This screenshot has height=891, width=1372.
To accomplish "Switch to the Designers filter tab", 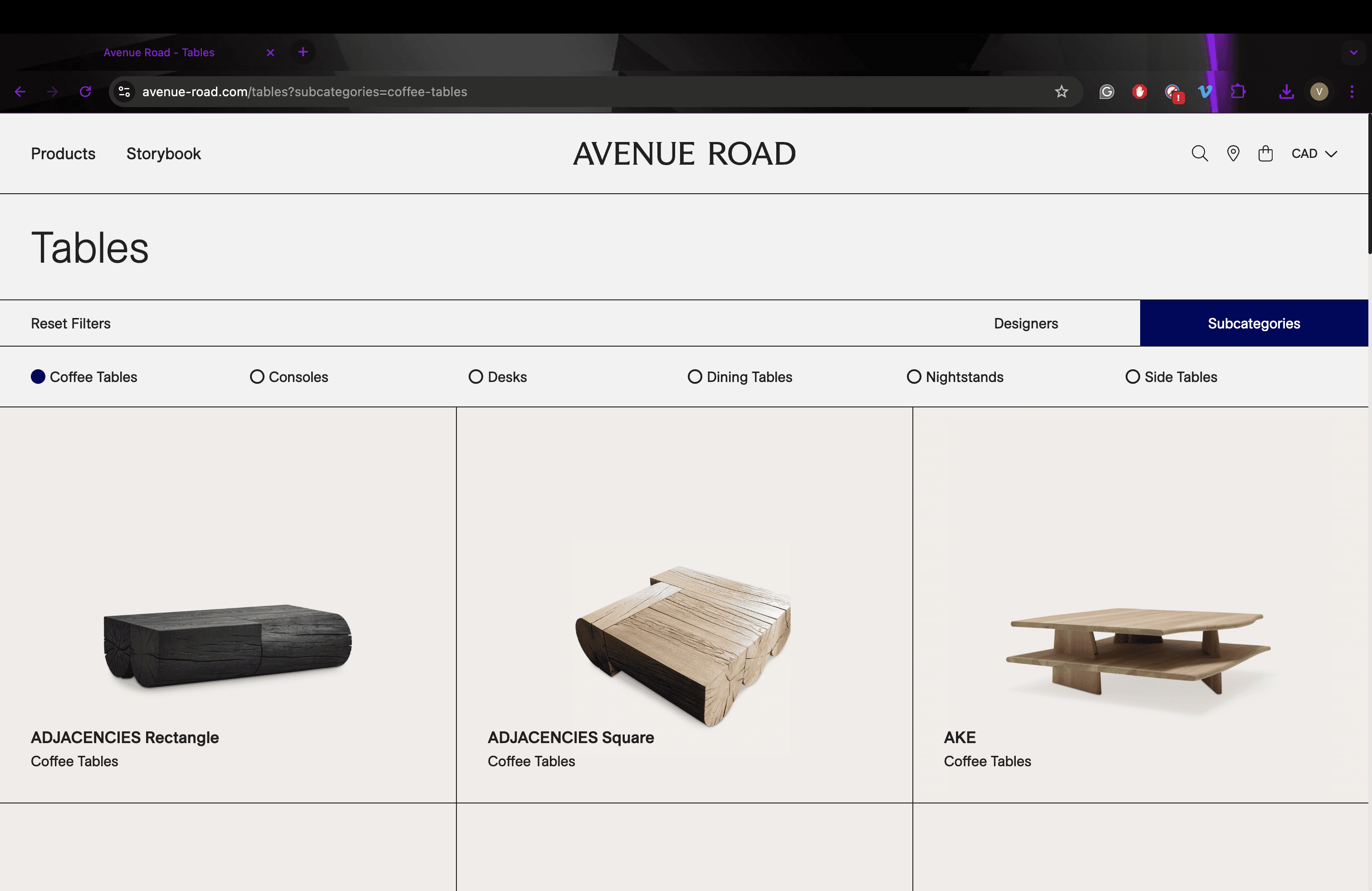I will [x=1025, y=323].
